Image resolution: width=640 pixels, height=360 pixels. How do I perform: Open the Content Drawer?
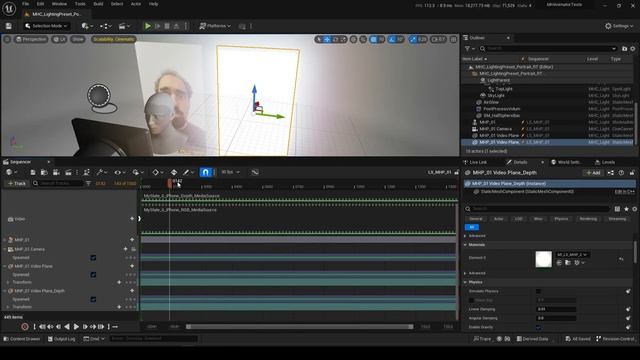point(22,339)
